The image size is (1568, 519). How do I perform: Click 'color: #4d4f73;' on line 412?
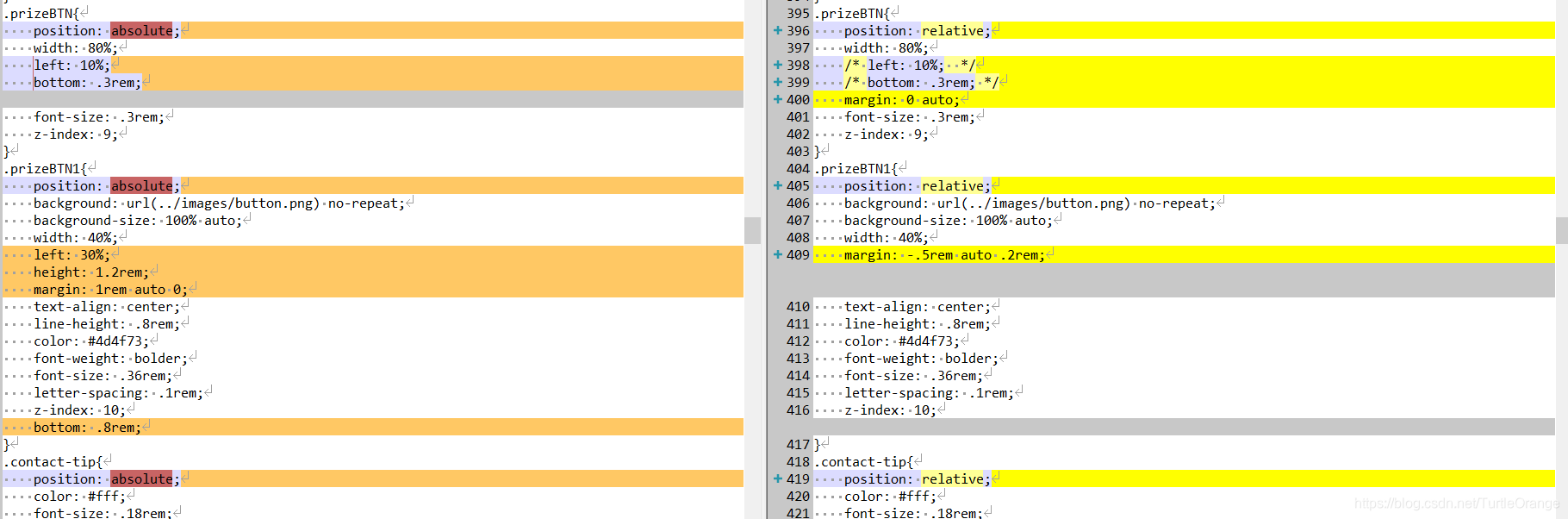901,341
